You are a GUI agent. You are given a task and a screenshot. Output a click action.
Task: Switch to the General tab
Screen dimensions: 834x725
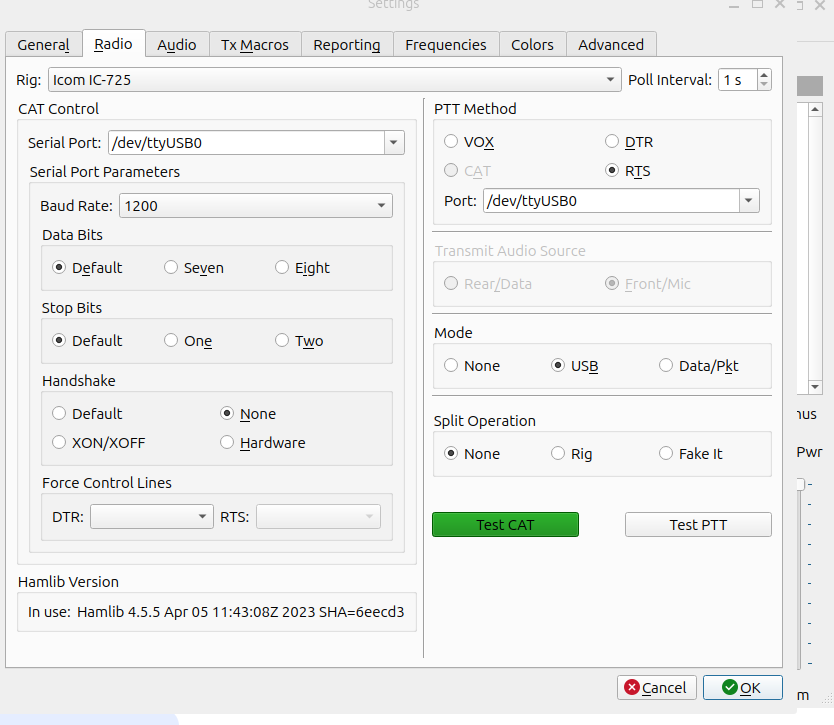(x=43, y=45)
